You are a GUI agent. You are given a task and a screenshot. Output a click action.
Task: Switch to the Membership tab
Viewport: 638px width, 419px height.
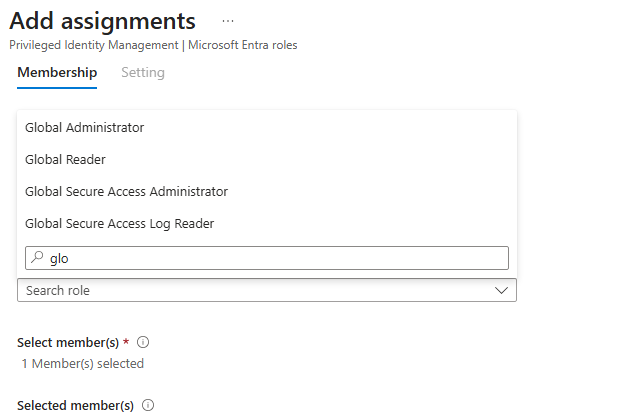pyautogui.click(x=57, y=73)
